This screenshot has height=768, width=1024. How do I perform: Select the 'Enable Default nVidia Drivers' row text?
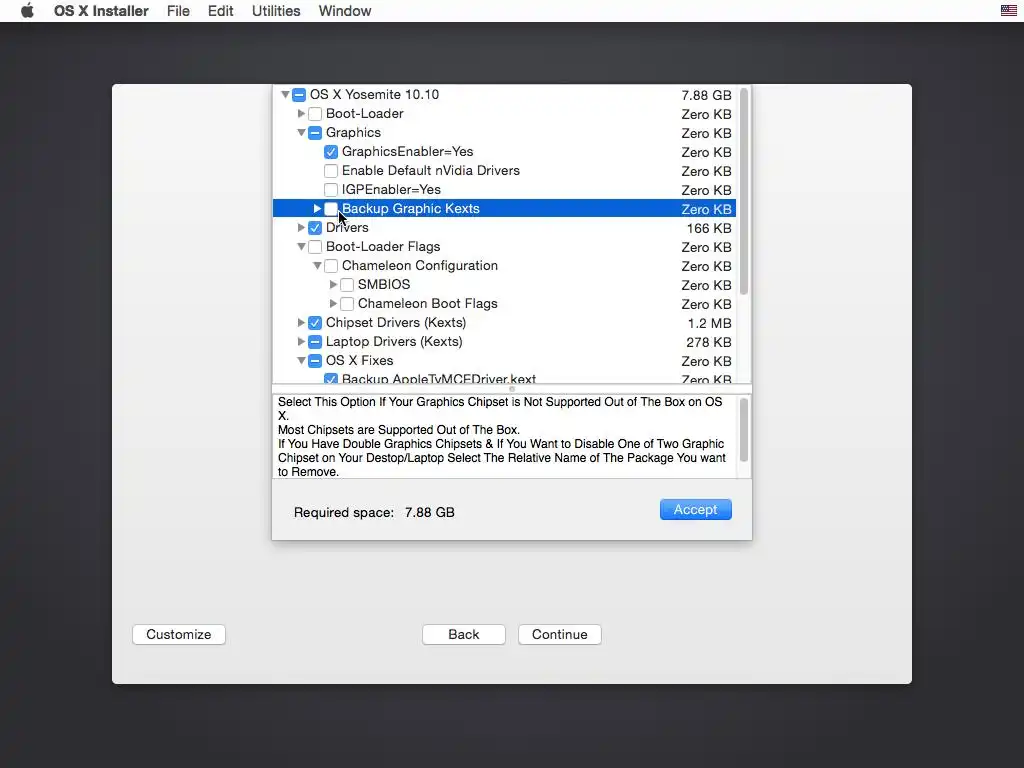click(431, 170)
